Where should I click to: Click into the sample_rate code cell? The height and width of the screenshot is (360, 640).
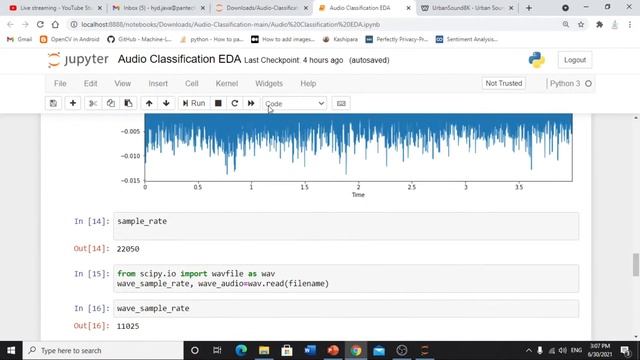346,226
